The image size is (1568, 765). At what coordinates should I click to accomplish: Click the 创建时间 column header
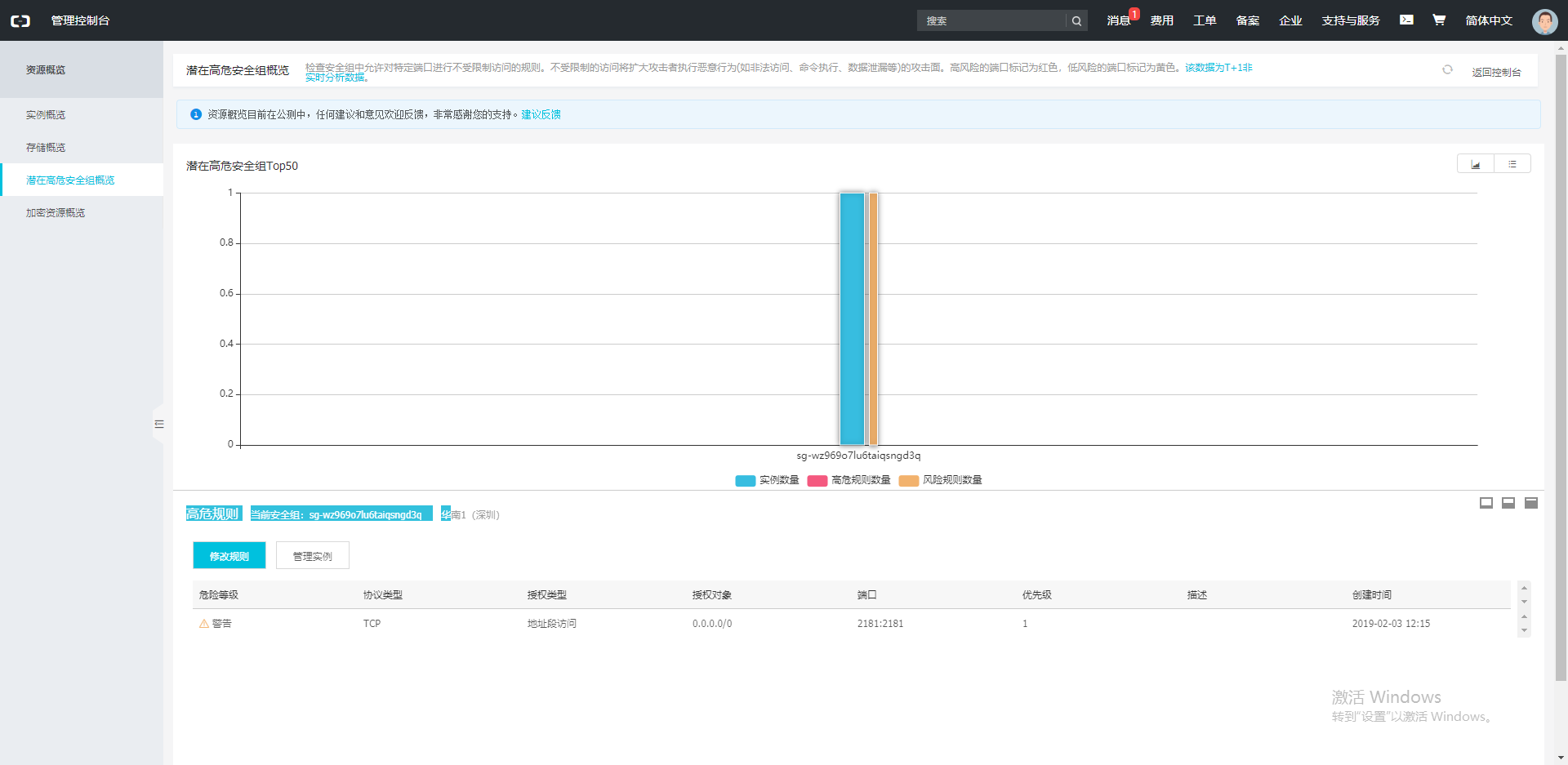1372,595
